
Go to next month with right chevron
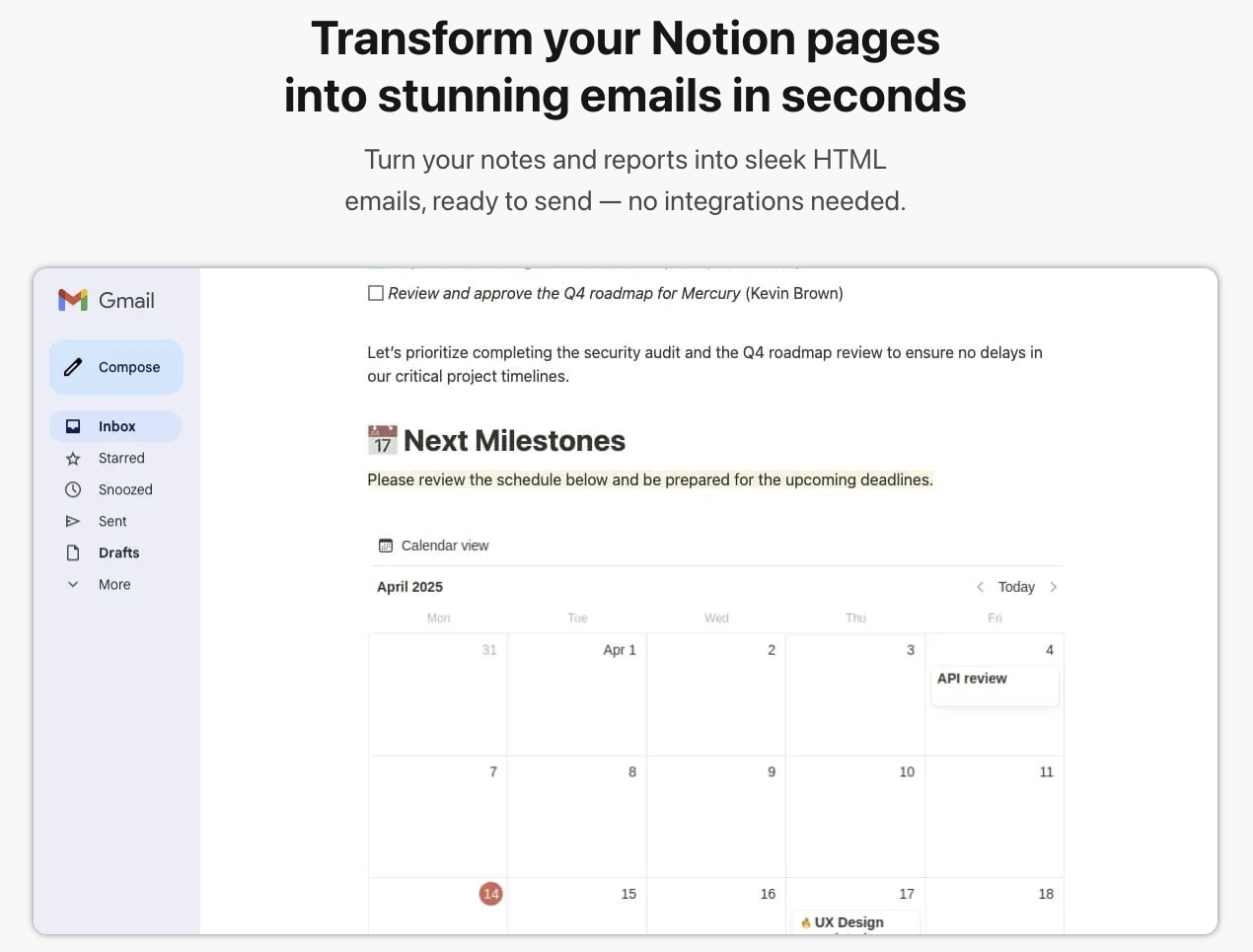tap(1054, 587)
